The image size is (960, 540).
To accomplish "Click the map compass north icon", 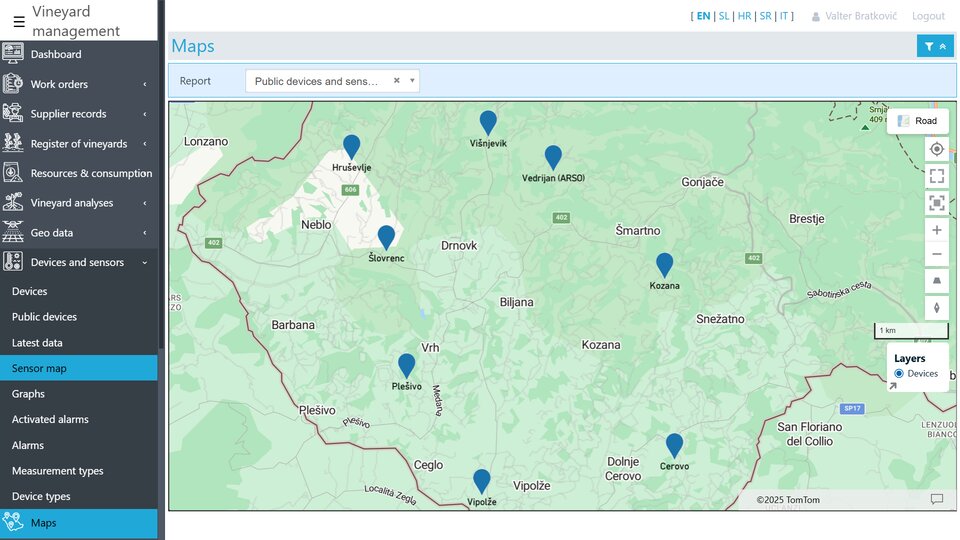I will pyautogui.click(x=936, y=307).
